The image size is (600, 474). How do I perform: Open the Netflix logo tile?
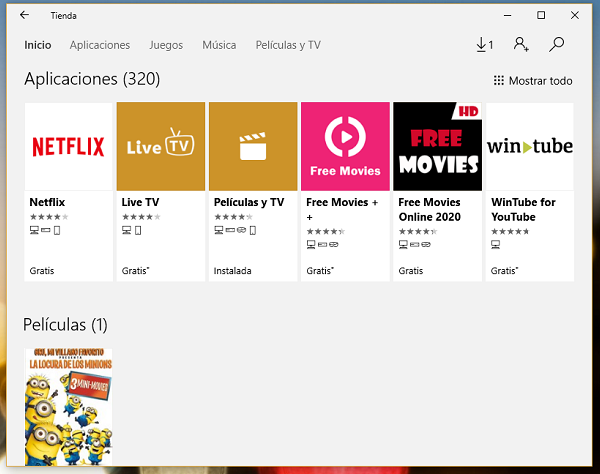pyautogui.click(x=68, y=146)
